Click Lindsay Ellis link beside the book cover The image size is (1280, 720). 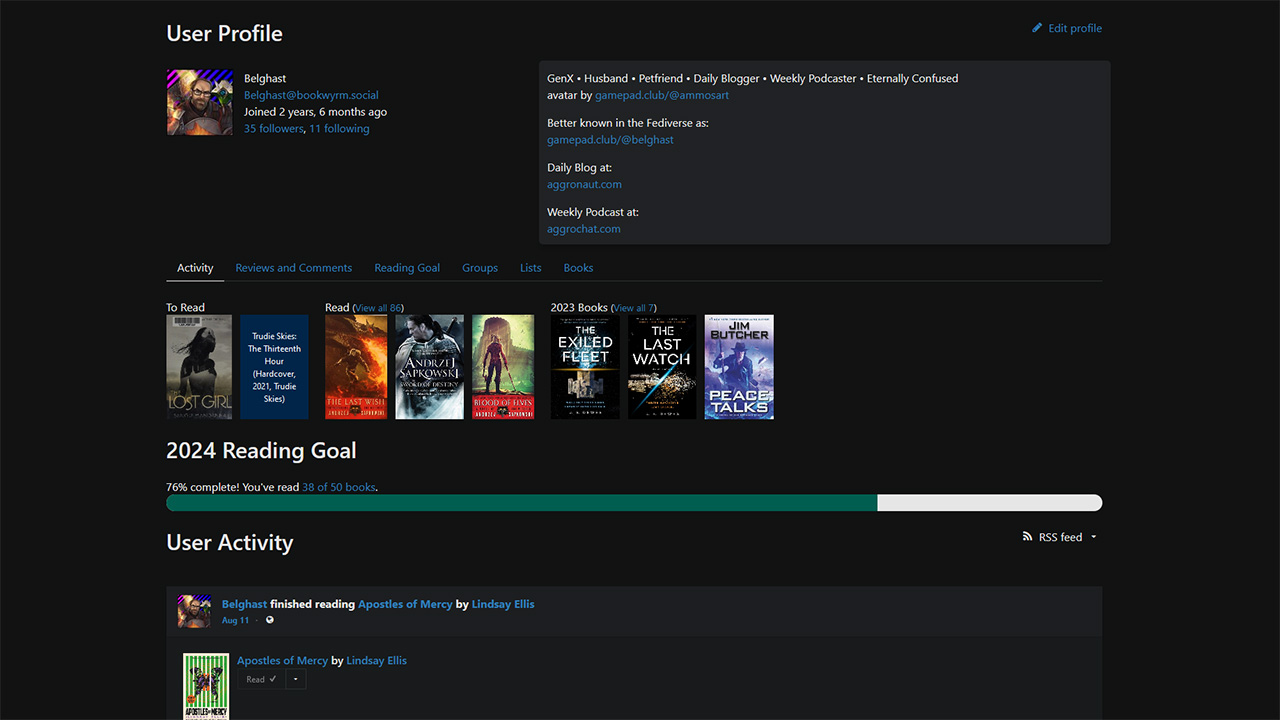[376, 660]
